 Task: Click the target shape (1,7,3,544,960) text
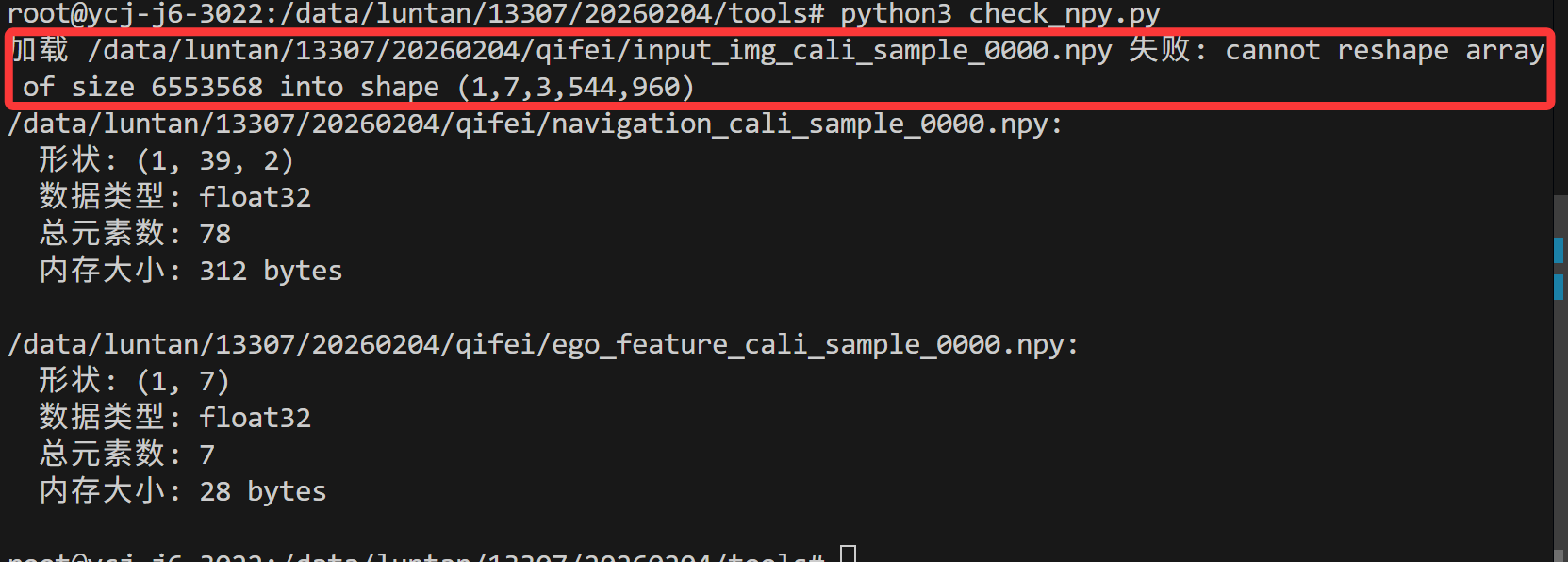575,87
